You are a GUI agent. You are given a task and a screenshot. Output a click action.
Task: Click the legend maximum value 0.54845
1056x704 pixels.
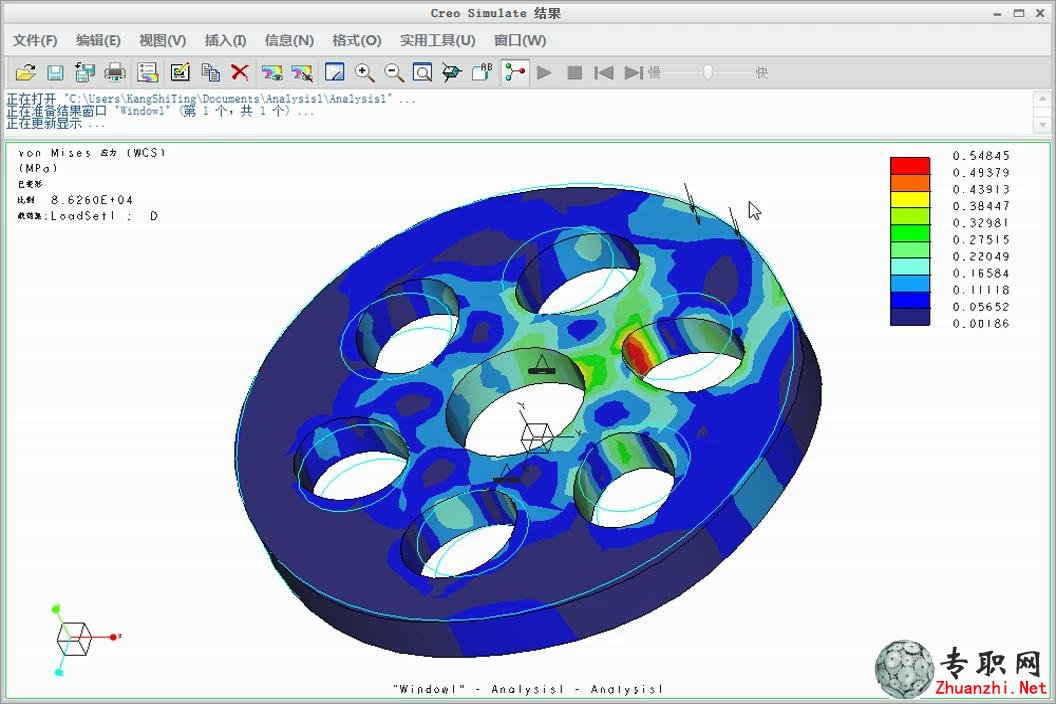(x=981, y=156)
